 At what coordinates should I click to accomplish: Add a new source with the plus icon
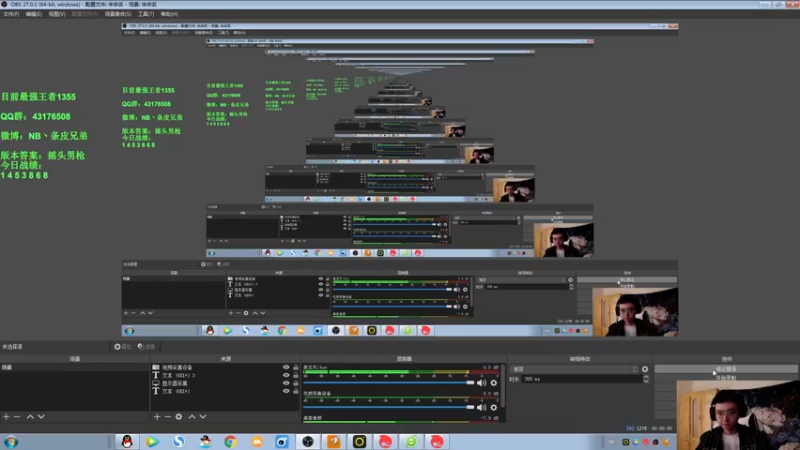click(157, 417)
